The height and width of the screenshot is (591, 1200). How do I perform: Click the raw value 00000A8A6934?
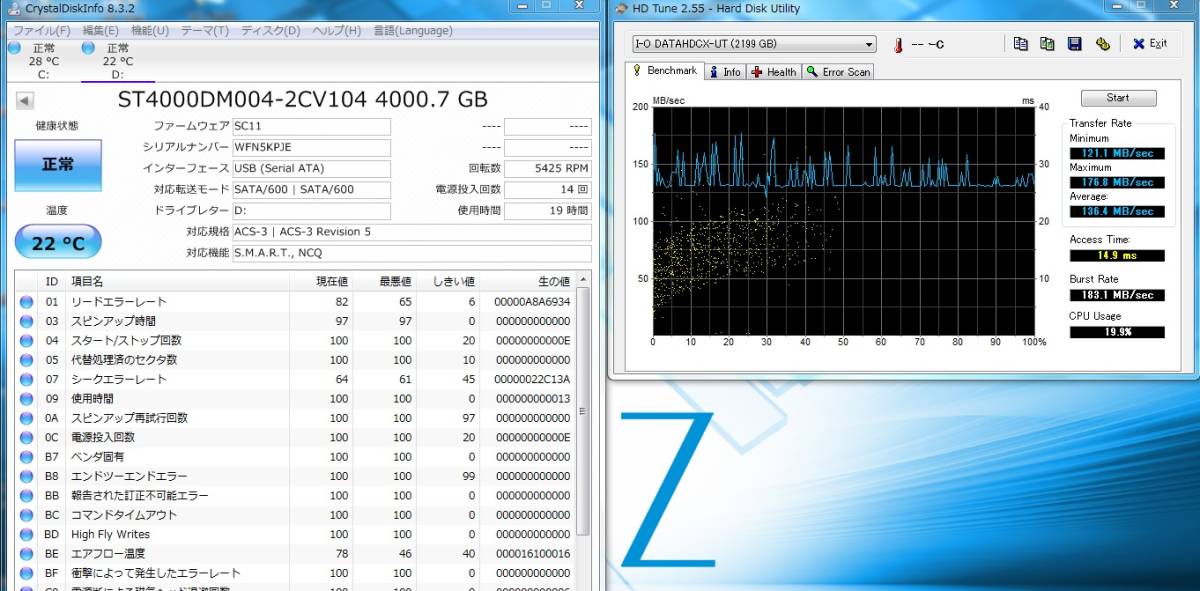(532, 302)
